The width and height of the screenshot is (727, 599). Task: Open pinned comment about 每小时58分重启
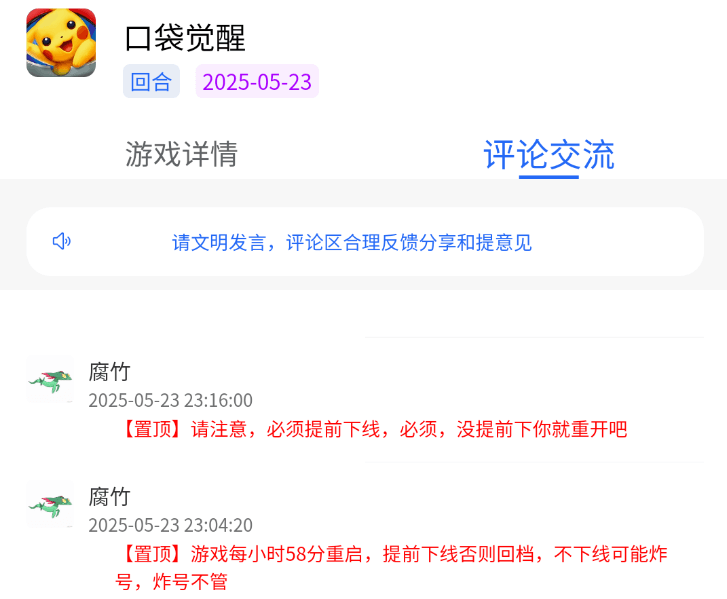pos(392,567)
